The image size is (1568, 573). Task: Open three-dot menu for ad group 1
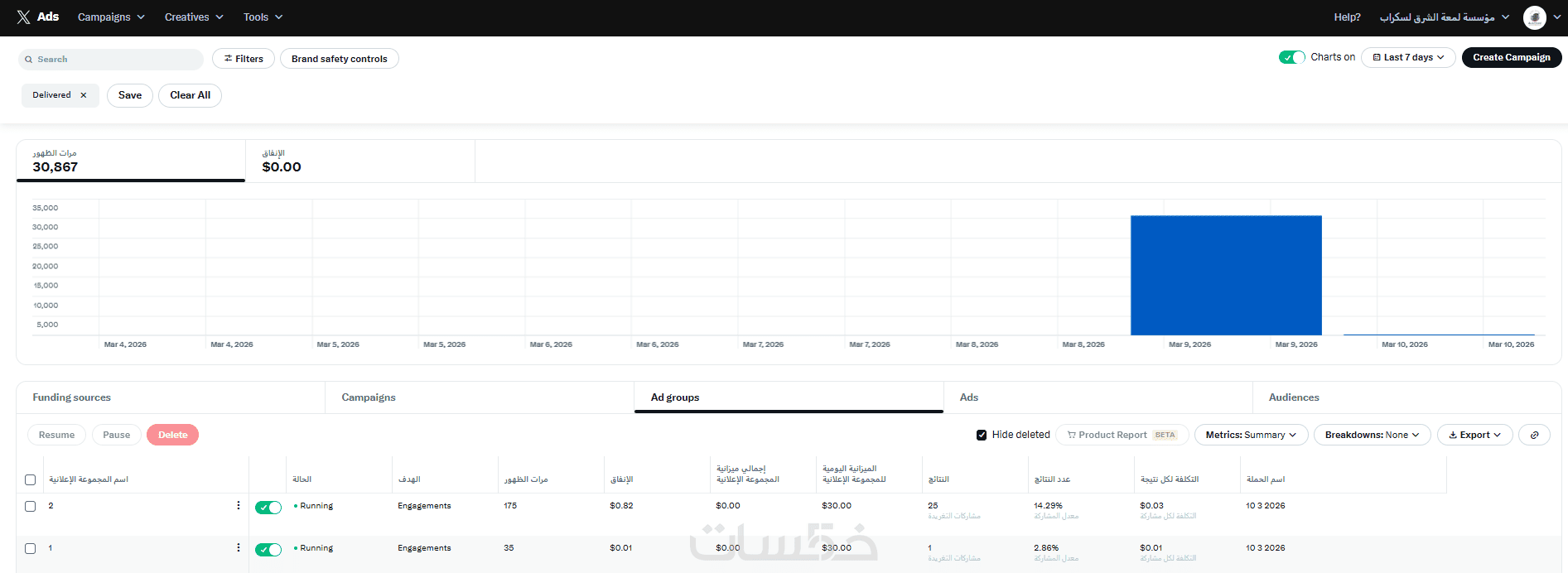pyautogui.click(x=239, y=547)
